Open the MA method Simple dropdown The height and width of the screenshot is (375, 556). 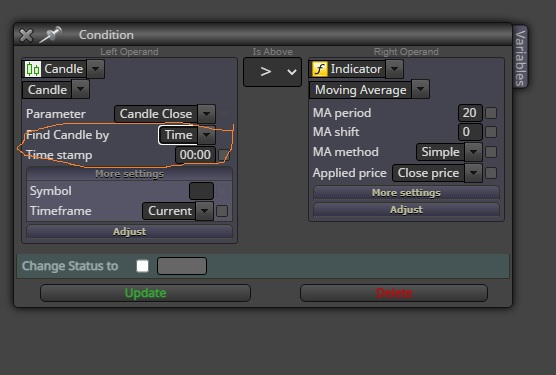click(473, 152)
